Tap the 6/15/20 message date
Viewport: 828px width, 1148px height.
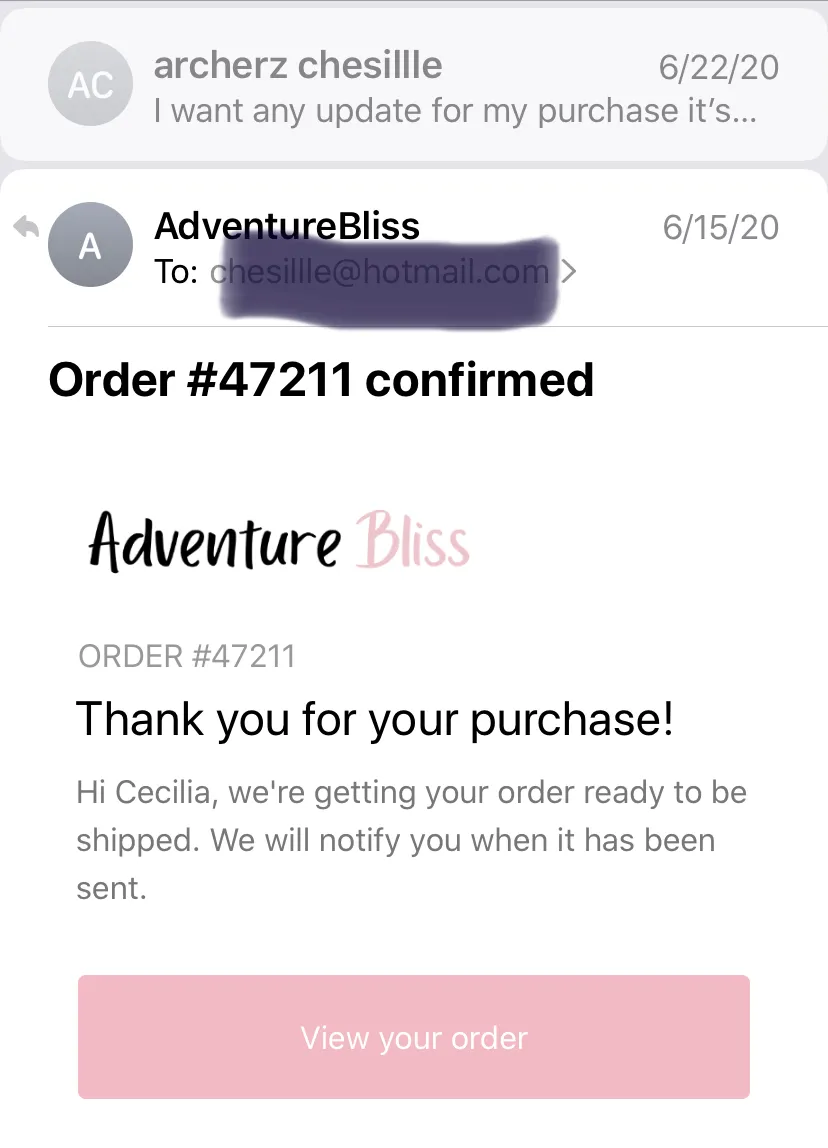point(720,228)
